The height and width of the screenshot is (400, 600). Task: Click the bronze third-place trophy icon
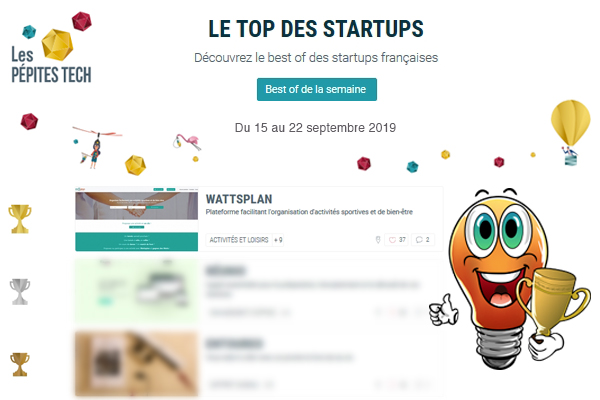click(20, 364)
